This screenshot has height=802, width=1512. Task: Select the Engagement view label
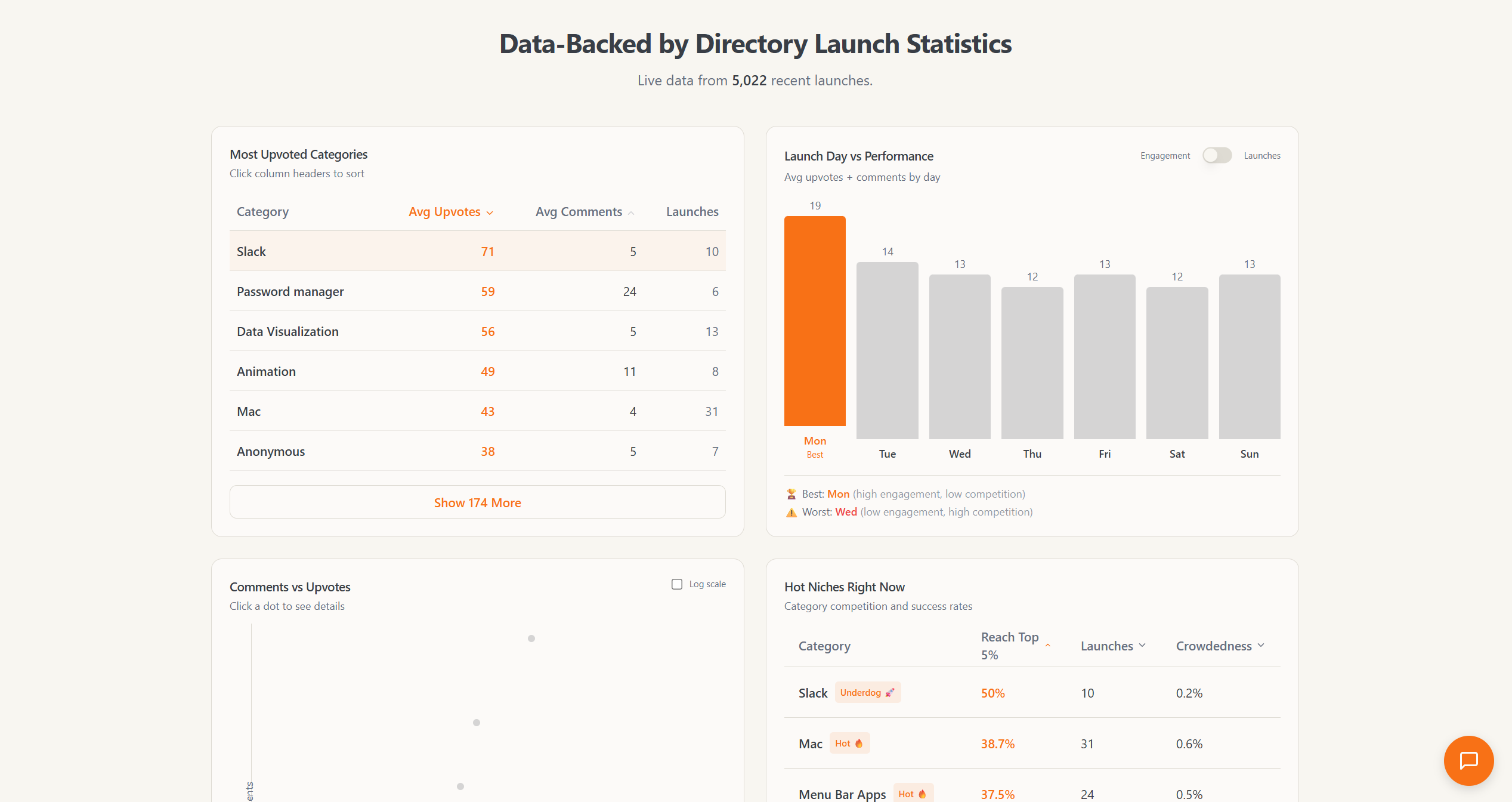tap(1164, 155)
